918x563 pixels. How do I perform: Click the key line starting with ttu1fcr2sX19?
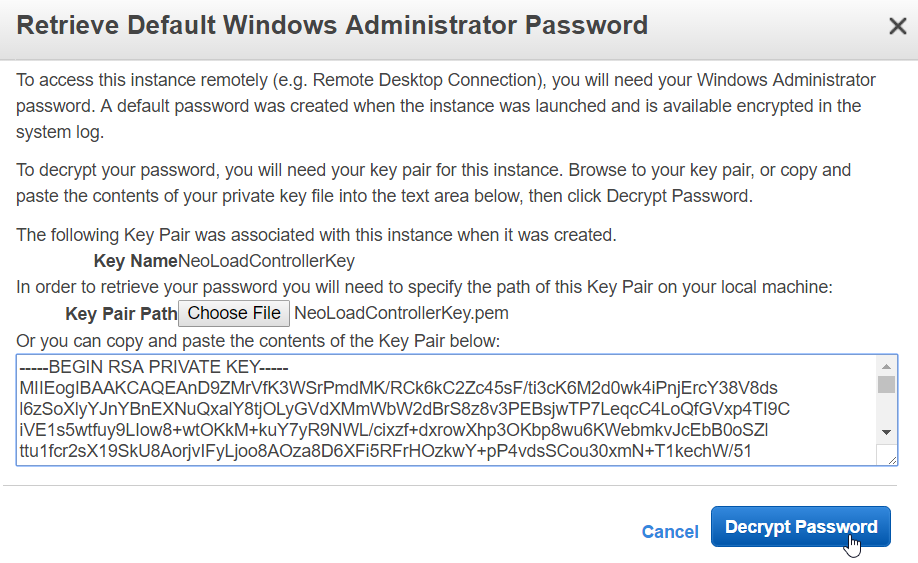point(385,451)
